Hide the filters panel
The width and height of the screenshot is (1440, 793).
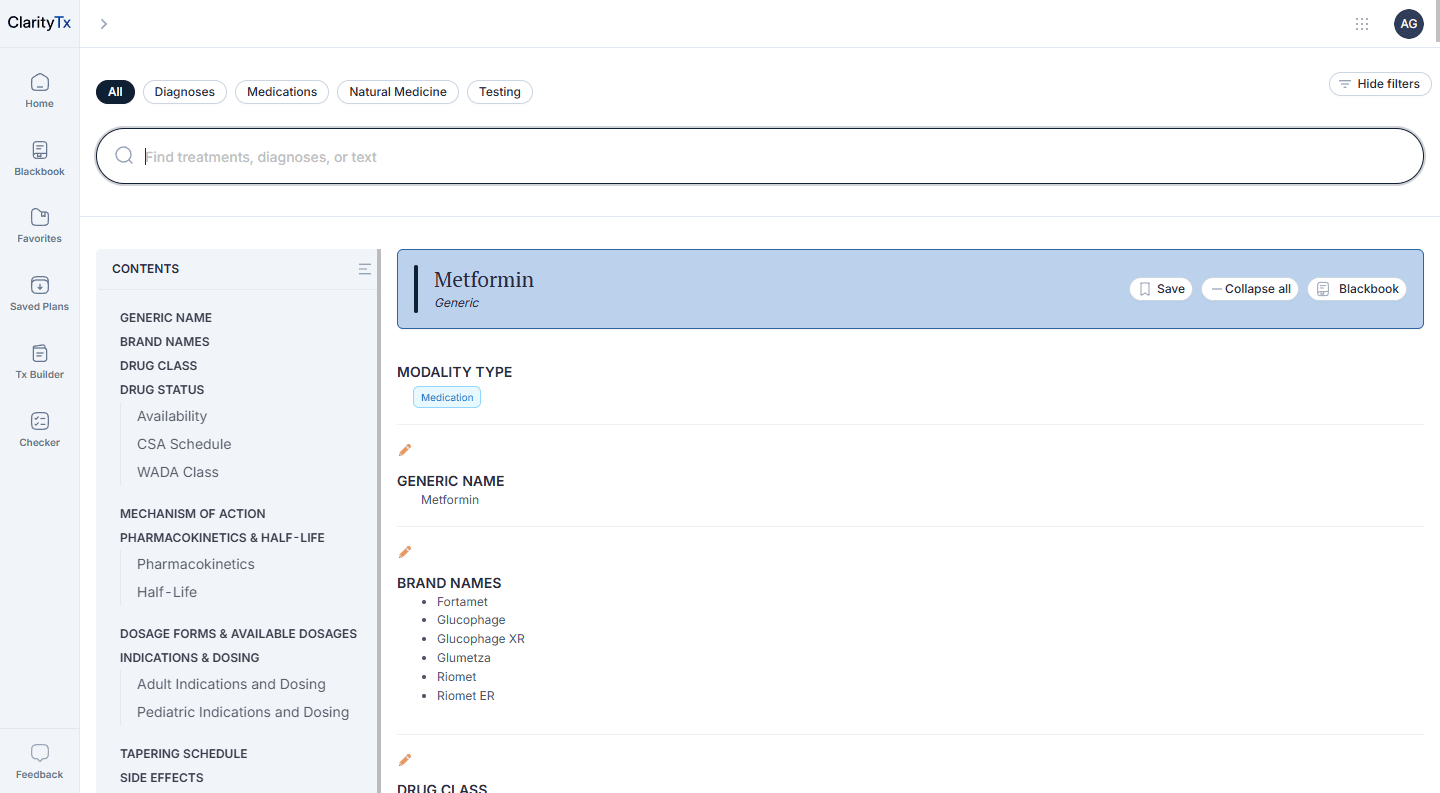(x=1380, y=84)
